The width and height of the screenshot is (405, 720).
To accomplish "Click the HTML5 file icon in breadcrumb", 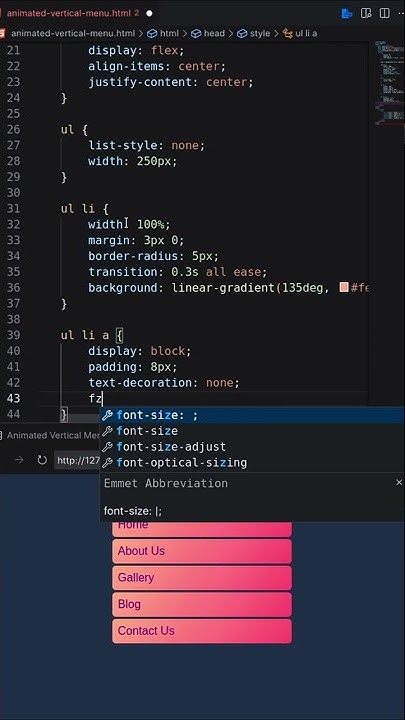I will [3, 34].
